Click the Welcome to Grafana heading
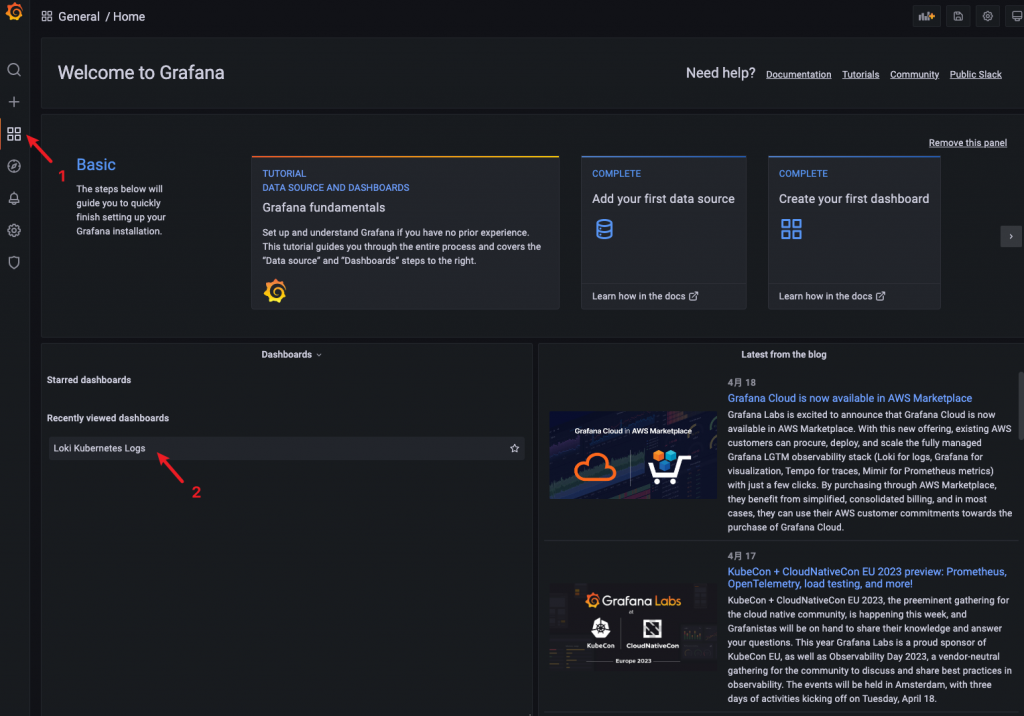The width and height of the screenshot is (1024, 716). point(141,73)
